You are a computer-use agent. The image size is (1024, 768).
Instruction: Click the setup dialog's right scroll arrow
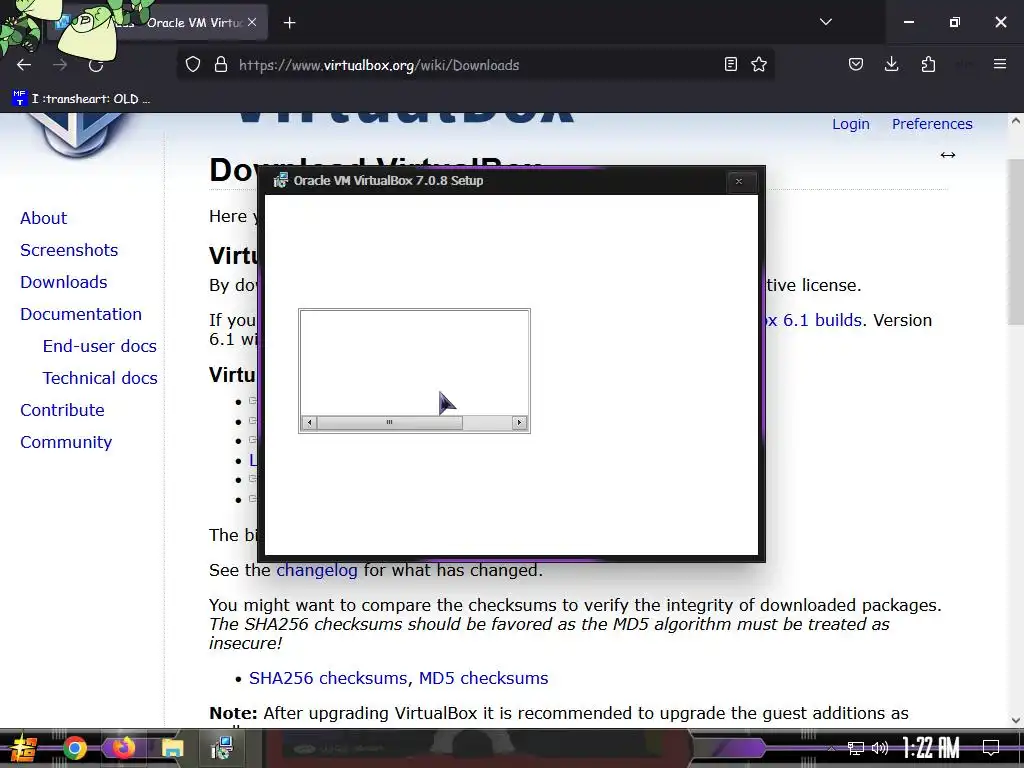coord(519,423)
